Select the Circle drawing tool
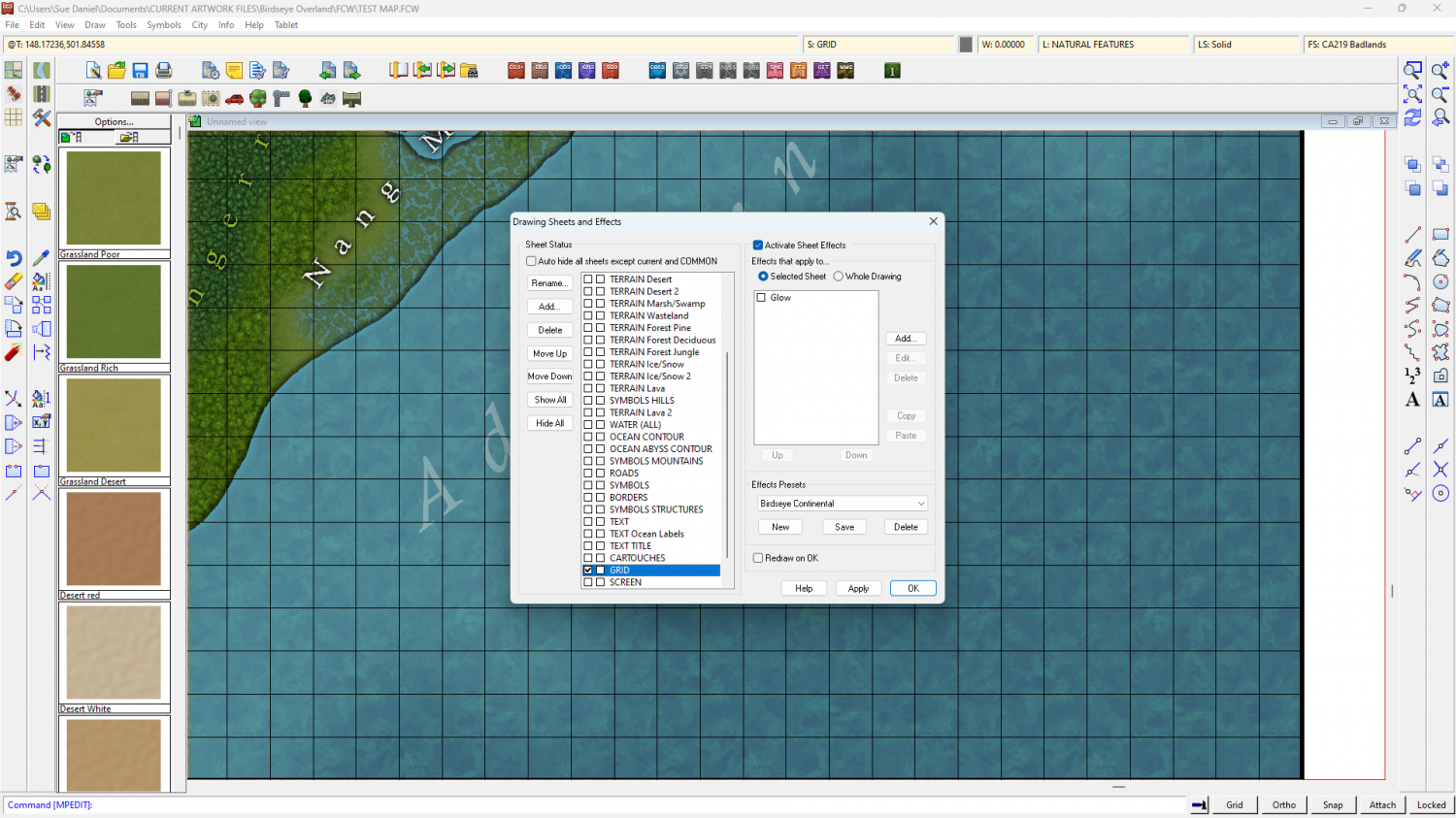The height and width of the screenshot is (818, 1456). [x=1440, y=281]
